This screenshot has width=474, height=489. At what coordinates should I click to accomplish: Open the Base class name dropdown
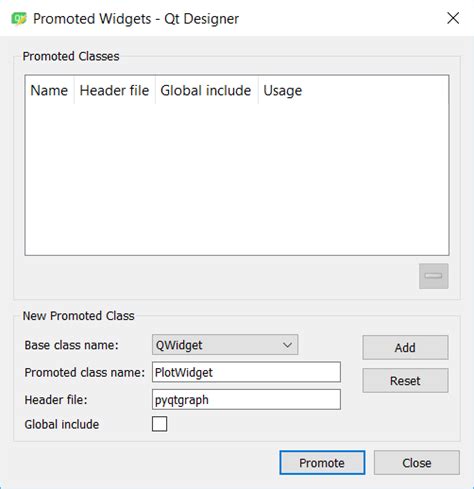[x=225, y=345]
